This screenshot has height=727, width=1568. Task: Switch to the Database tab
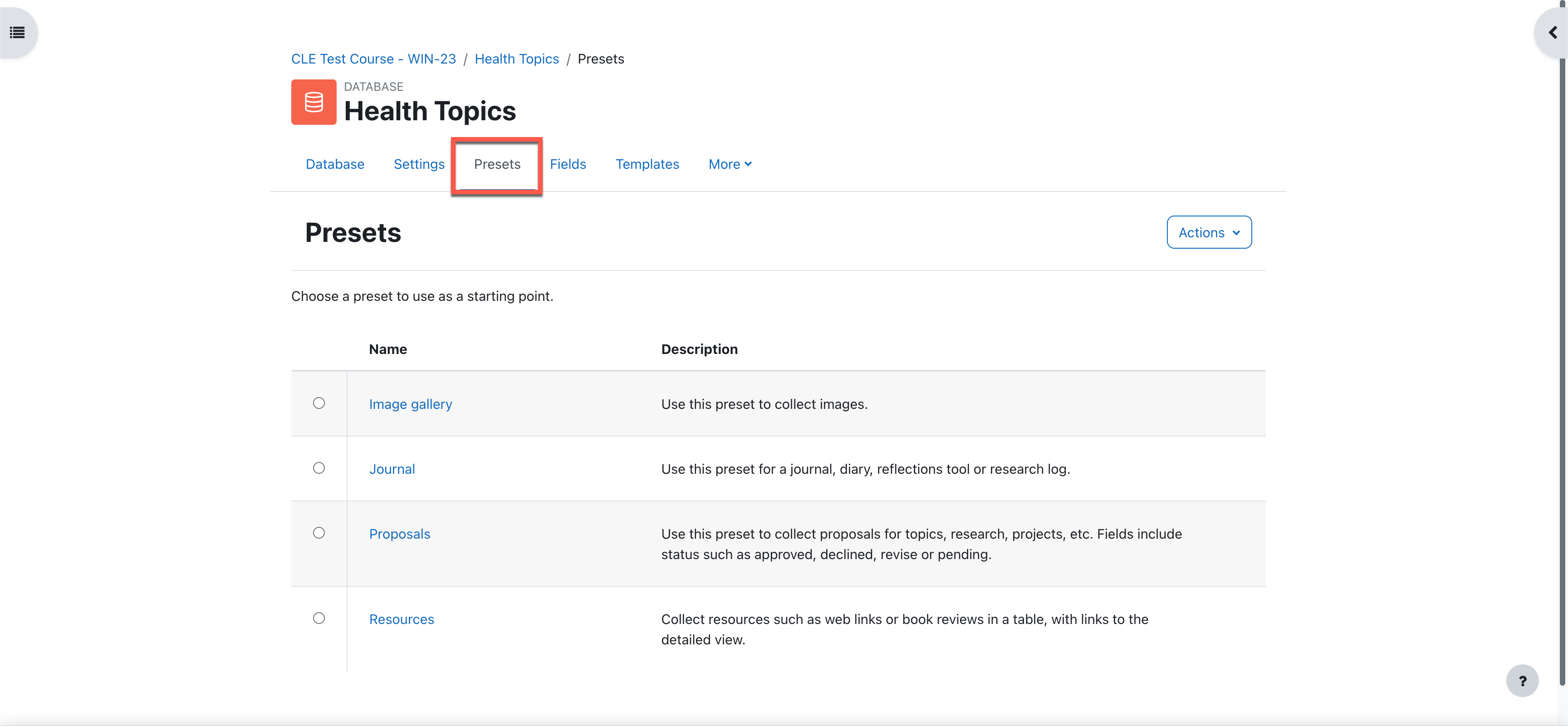click(x=335, y=164)
